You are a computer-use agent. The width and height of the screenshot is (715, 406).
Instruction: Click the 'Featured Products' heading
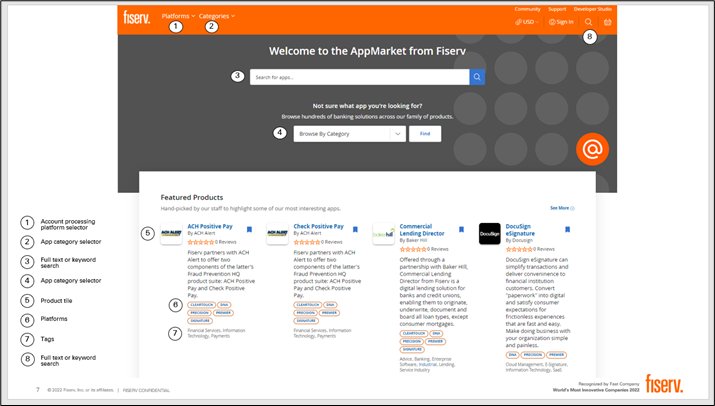192,198
